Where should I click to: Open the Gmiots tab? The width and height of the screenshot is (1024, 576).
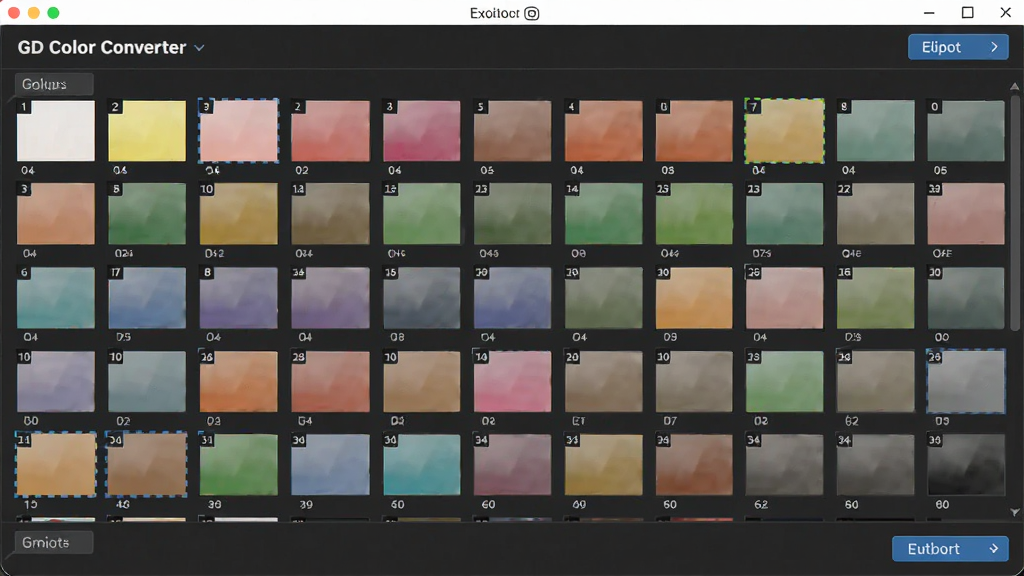pyautogui.click(x=54, y=543)
